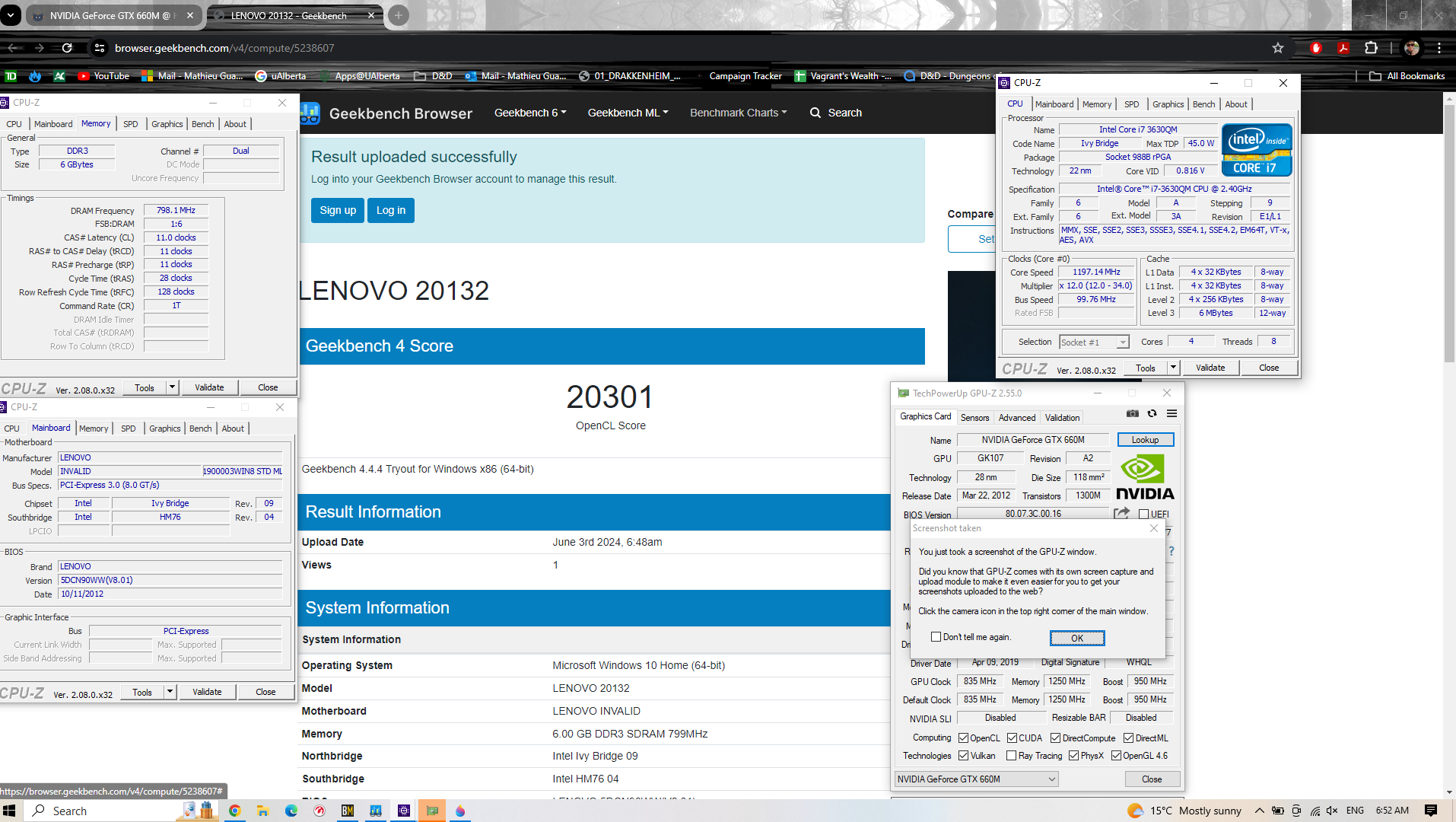The height and width of the screenshot is (822, 1456).
Task: Open the notification center icon
Action: point(1431,811)
